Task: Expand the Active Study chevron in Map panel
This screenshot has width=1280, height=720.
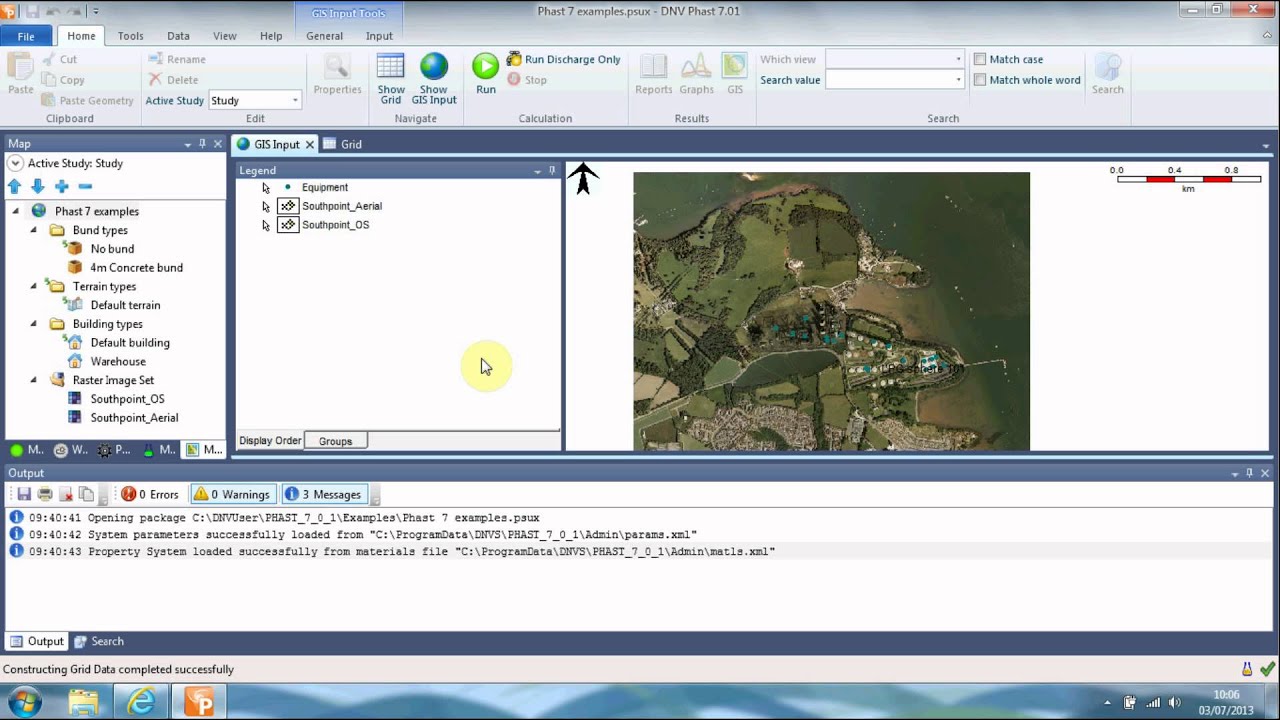Action: coord(15,163)
